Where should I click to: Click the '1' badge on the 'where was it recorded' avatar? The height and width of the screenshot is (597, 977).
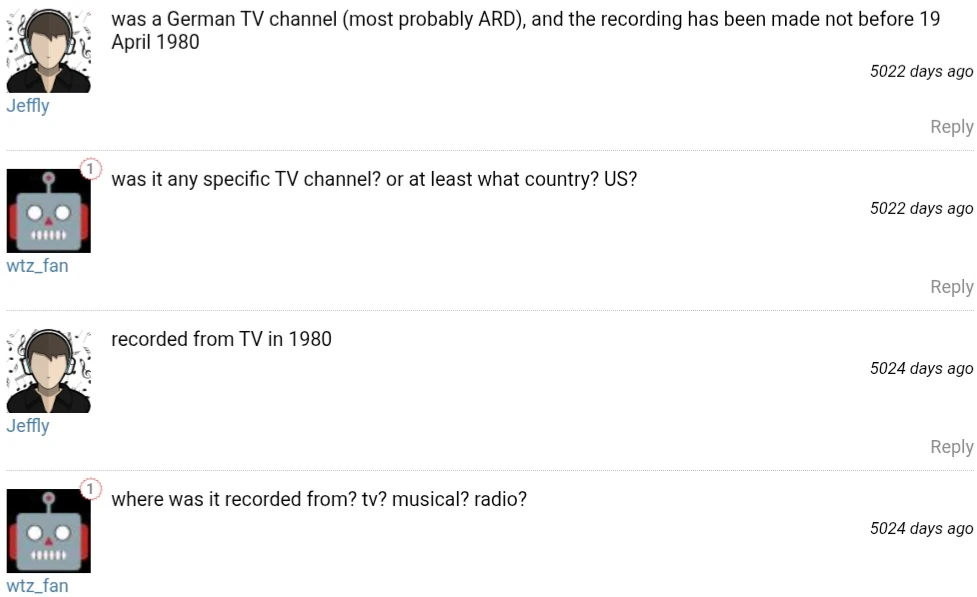90,489
